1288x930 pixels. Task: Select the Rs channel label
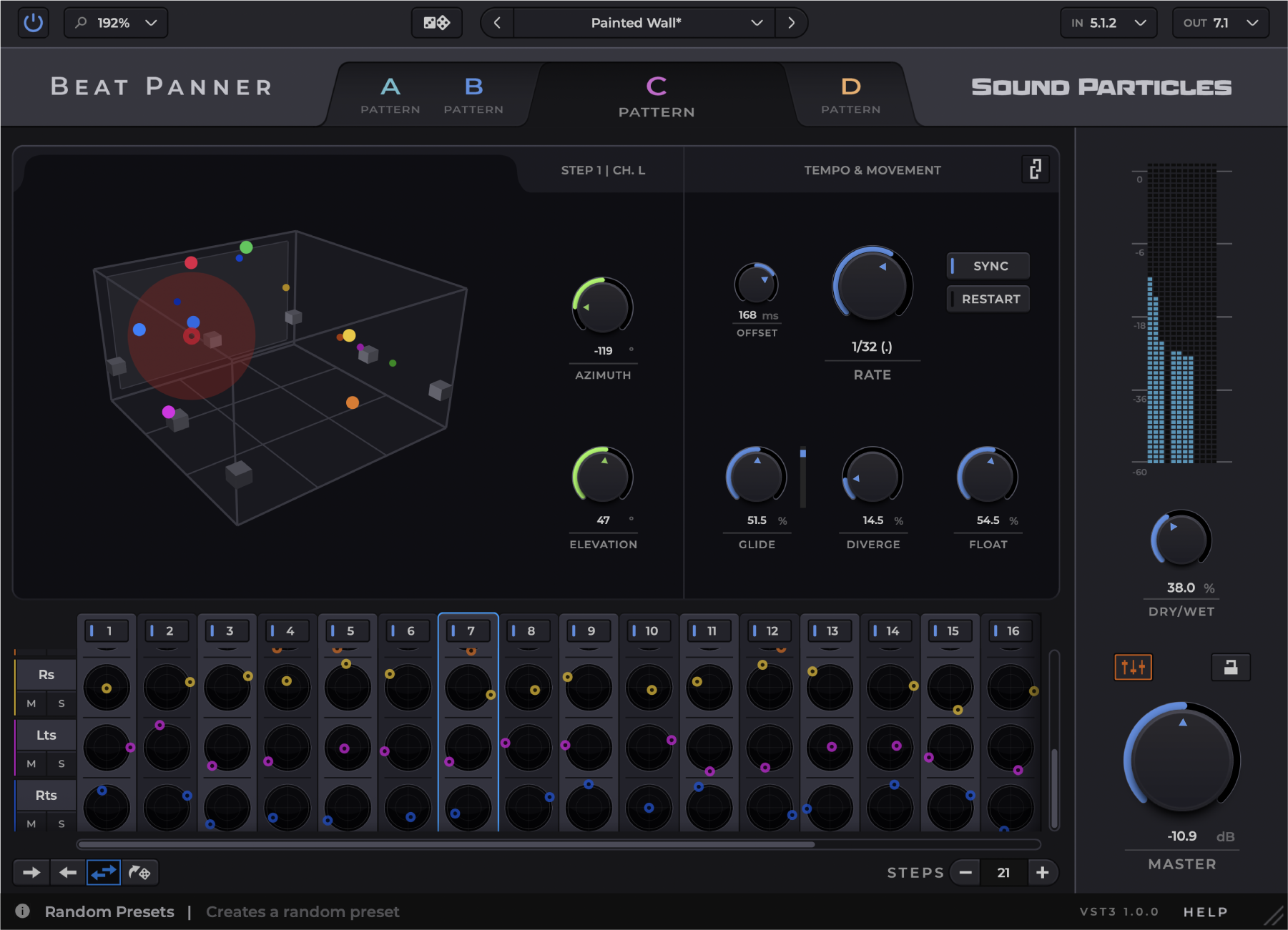[x=46, y=674]
